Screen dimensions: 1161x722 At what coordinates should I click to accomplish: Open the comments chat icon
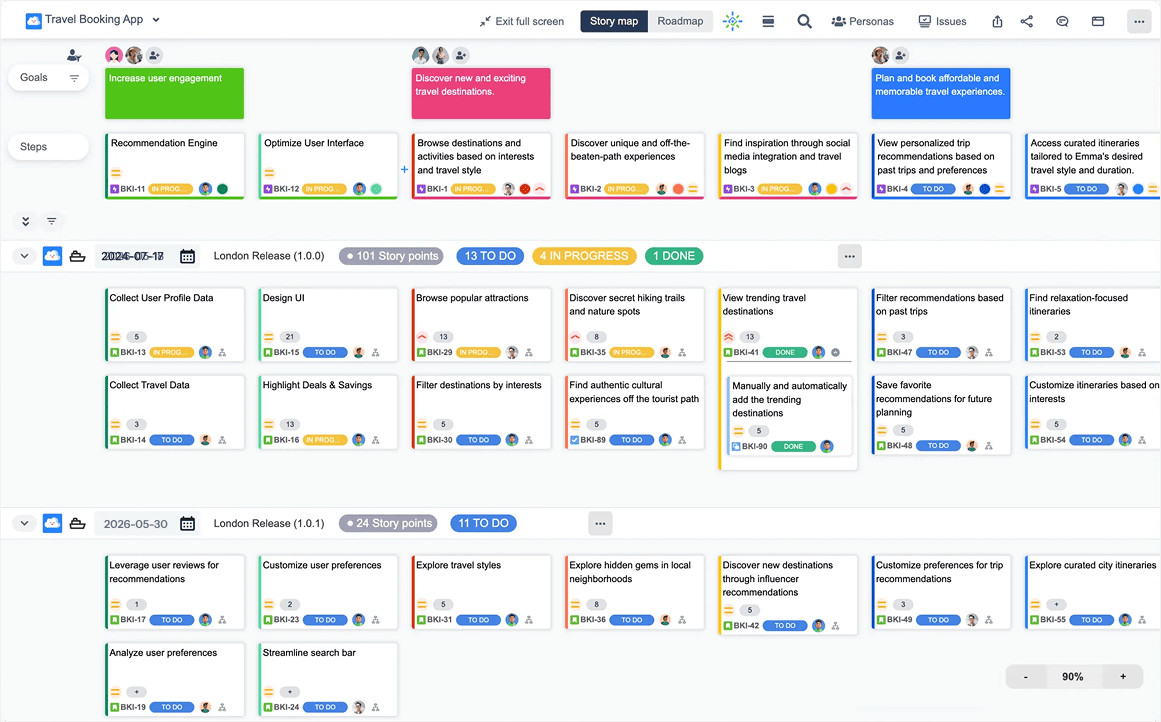[1062, 21]
